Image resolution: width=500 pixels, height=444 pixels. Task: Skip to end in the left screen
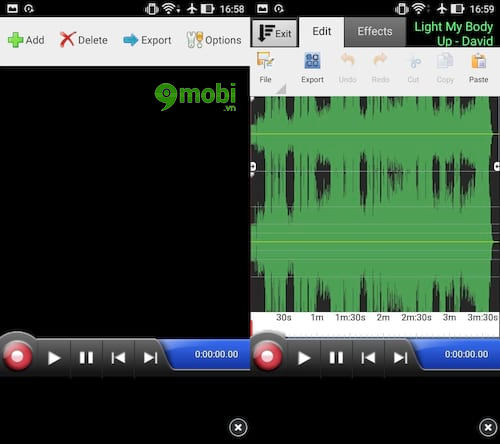(150, 358)
